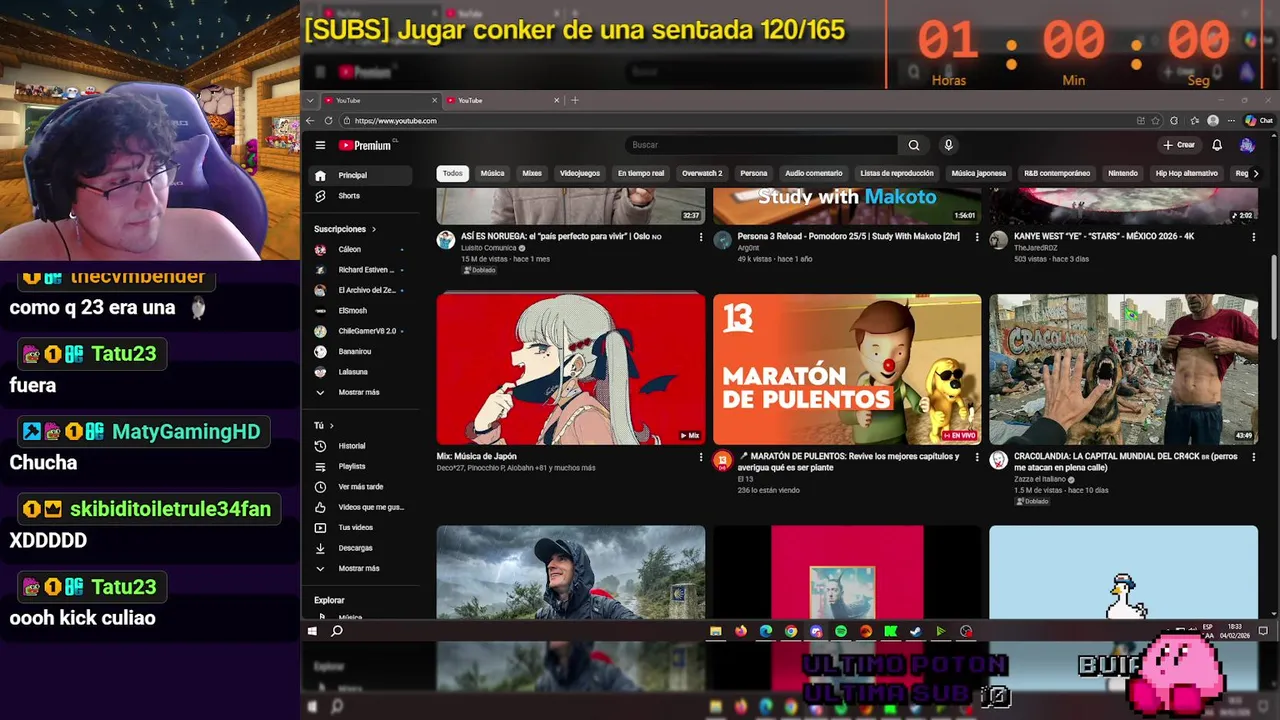1280x720 pixels.
Task: Open a new browser tab with plus
Action: (x=575, y=100)
